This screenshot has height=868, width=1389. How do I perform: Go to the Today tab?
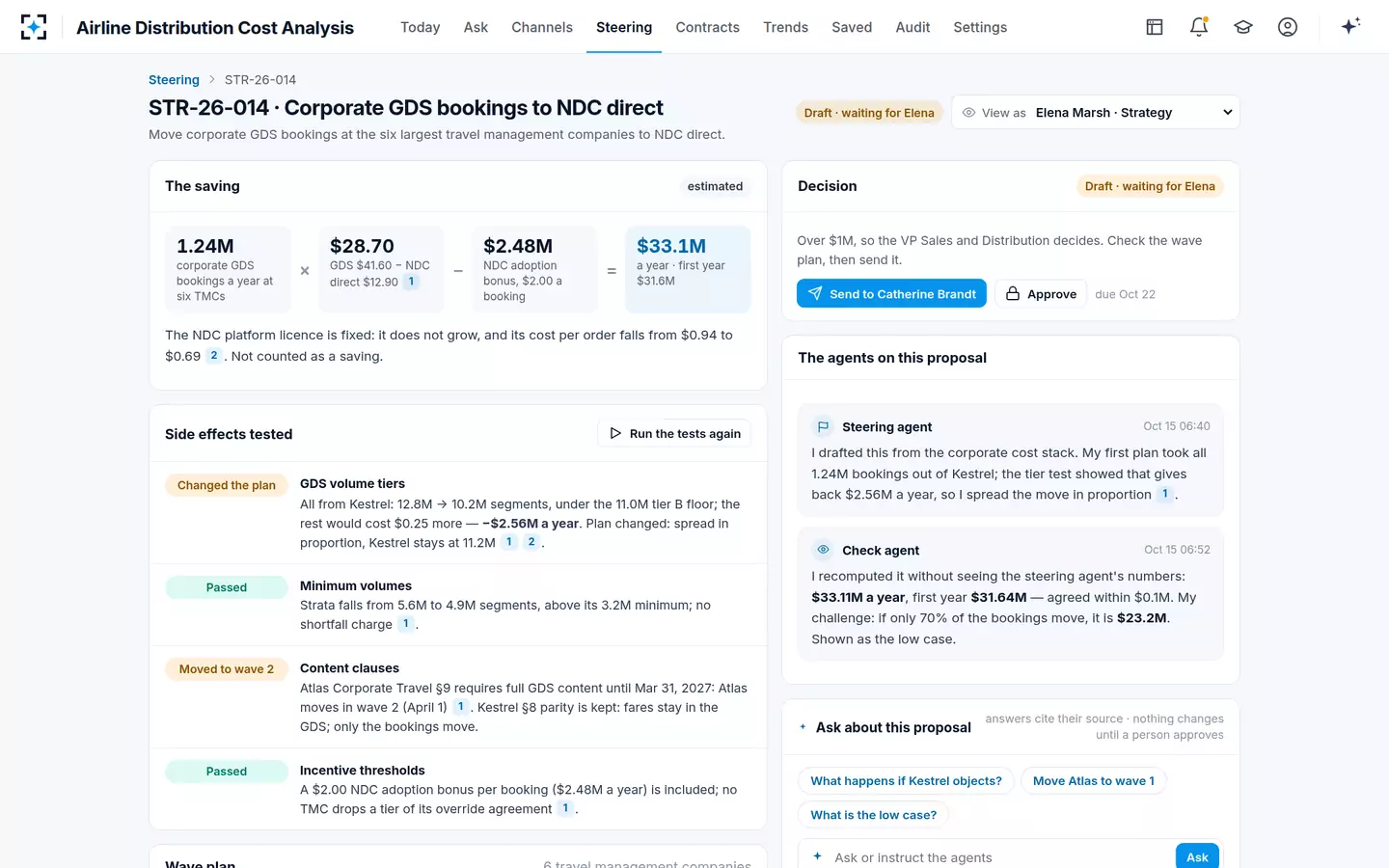420,27
